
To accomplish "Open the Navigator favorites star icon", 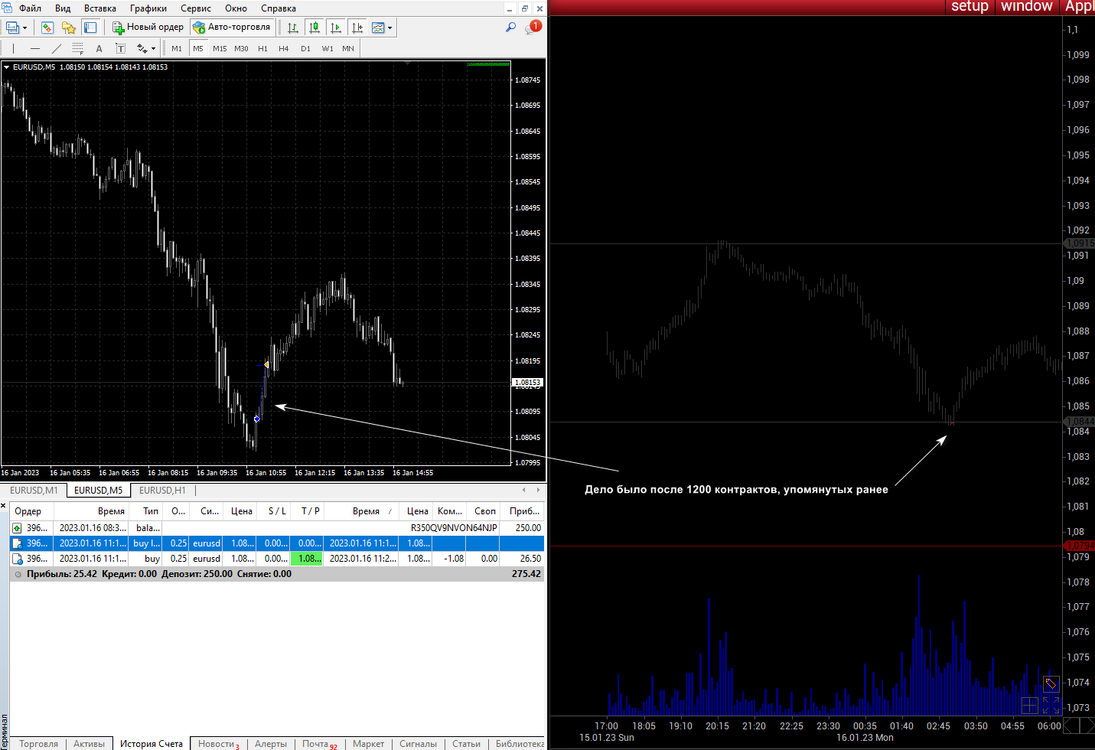I will click(x=68, y=28).
